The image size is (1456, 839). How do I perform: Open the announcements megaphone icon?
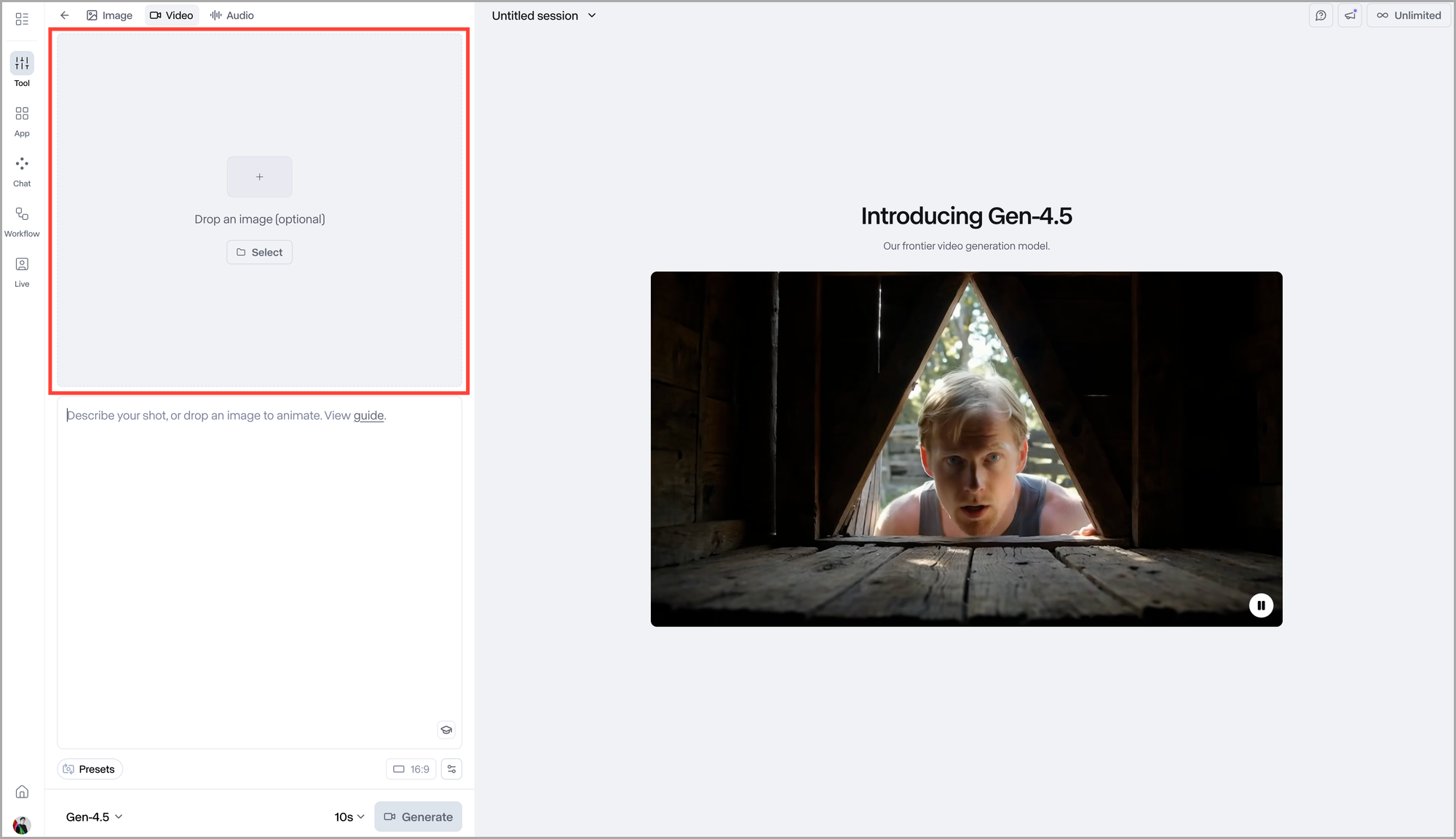[x=1350, y=15]
